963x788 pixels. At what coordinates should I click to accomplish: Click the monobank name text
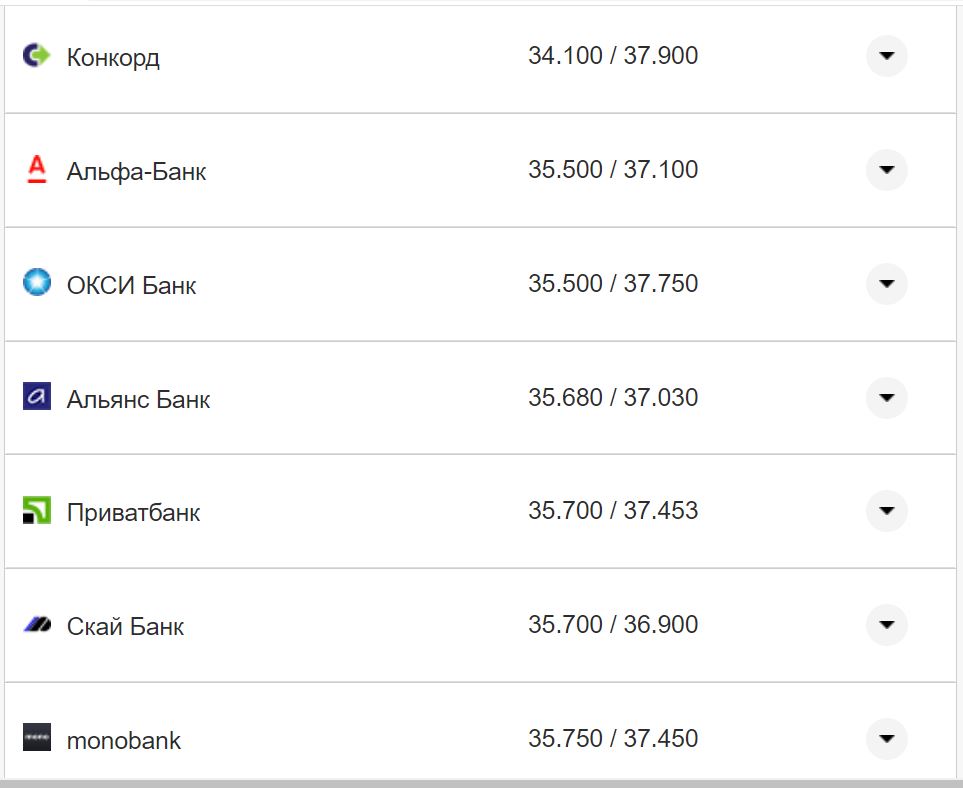point(124,741)
